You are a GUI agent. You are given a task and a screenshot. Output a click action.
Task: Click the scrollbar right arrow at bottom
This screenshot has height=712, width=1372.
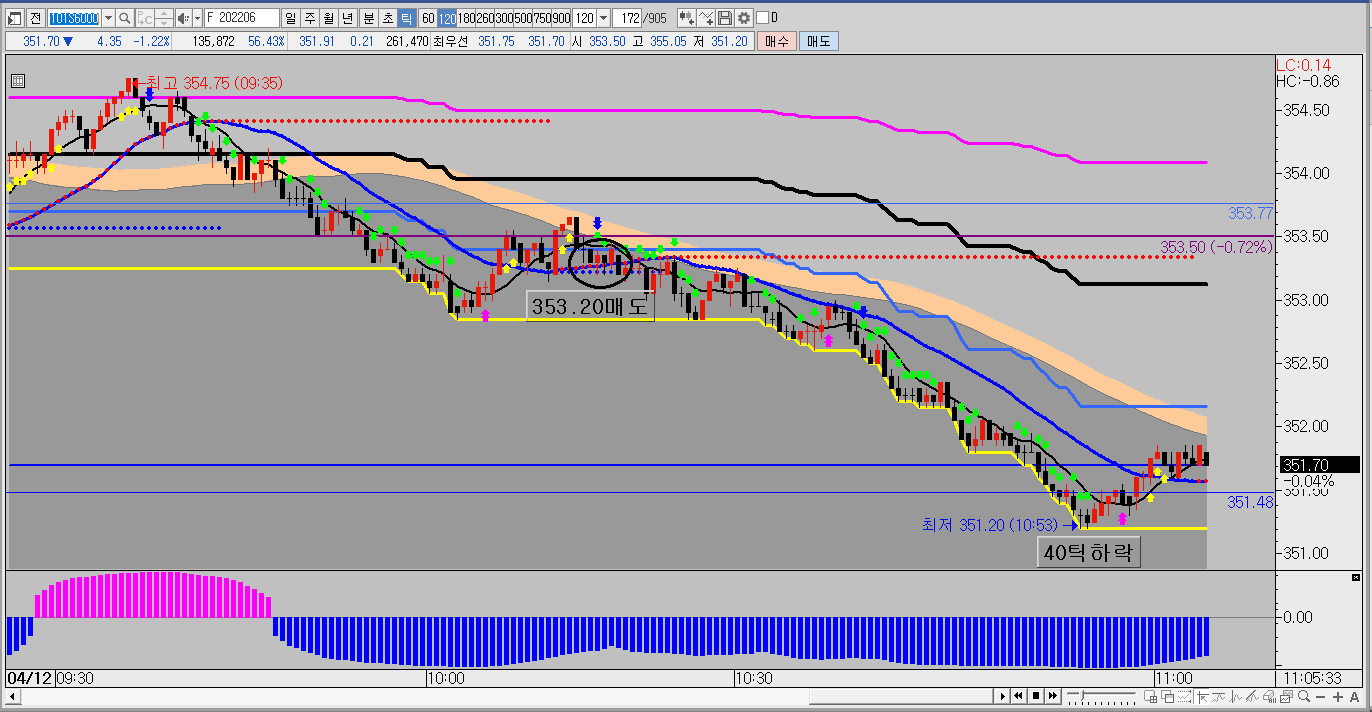(1003, 696)
